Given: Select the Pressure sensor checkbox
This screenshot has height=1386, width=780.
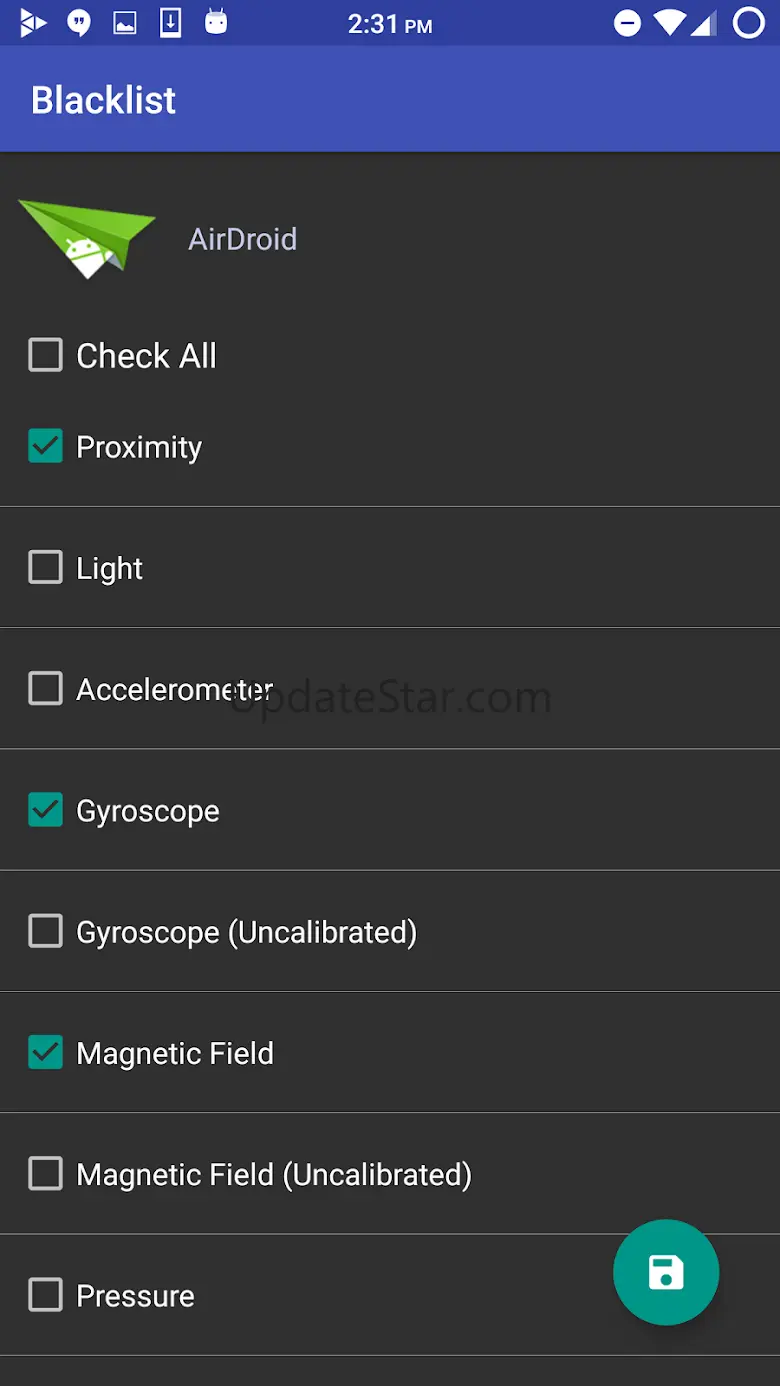Looking at the screenshot, I should point(46,1296).
